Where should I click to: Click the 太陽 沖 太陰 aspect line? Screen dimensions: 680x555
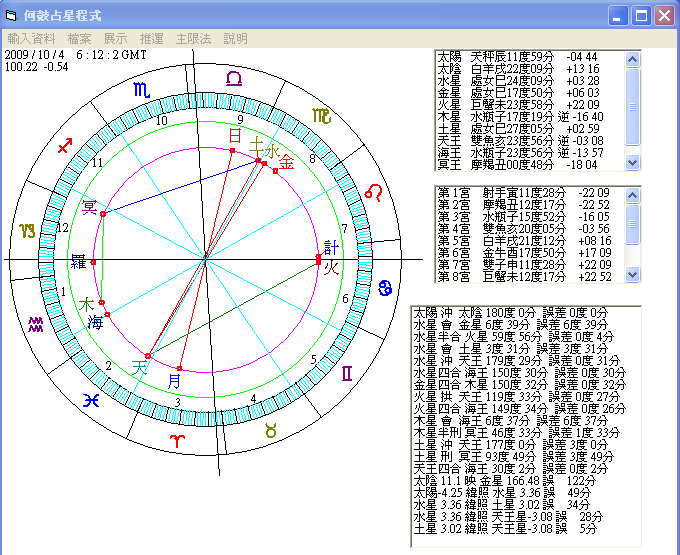pyautogui.click(x=515, y=313)
